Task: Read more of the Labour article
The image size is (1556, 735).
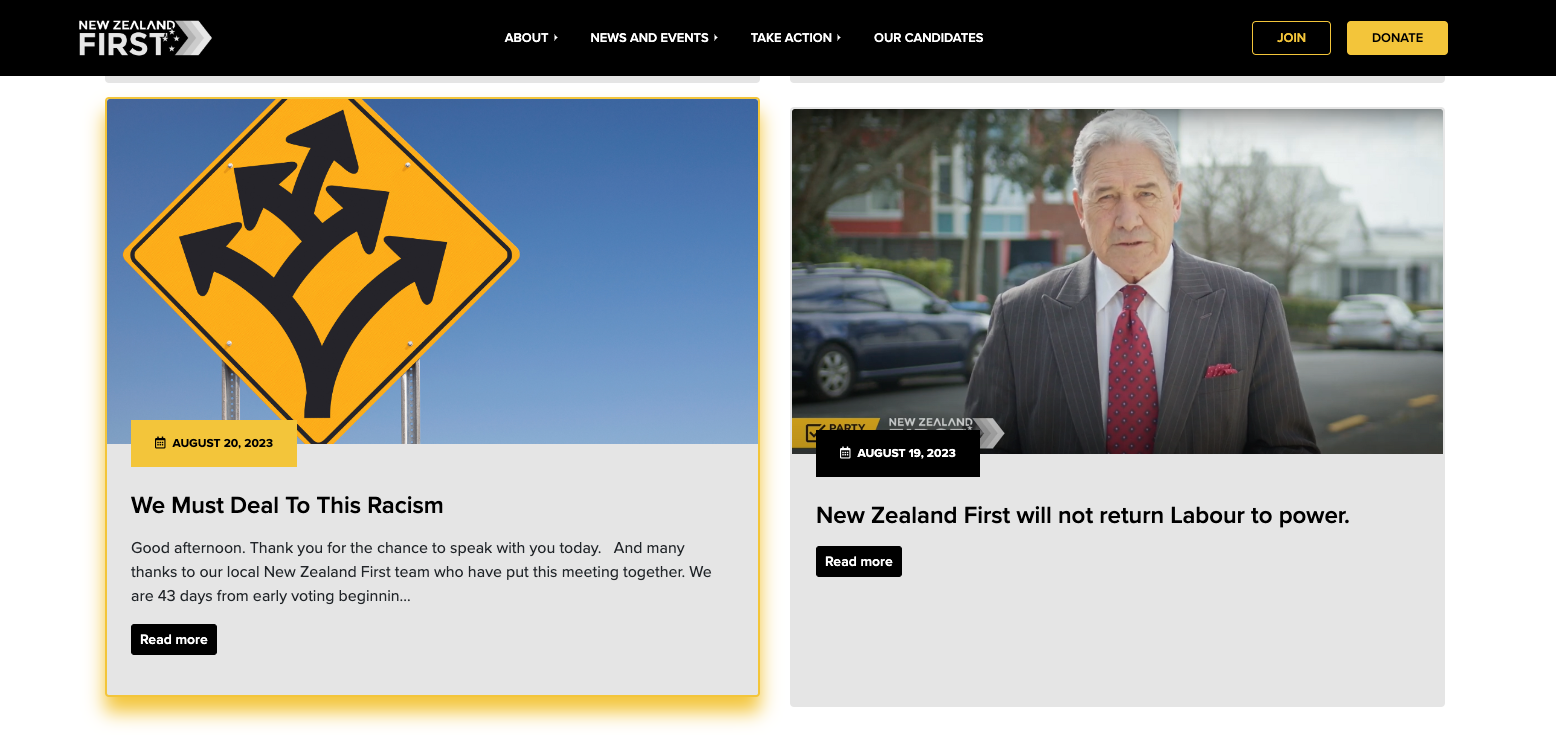Action: [859, 562]
